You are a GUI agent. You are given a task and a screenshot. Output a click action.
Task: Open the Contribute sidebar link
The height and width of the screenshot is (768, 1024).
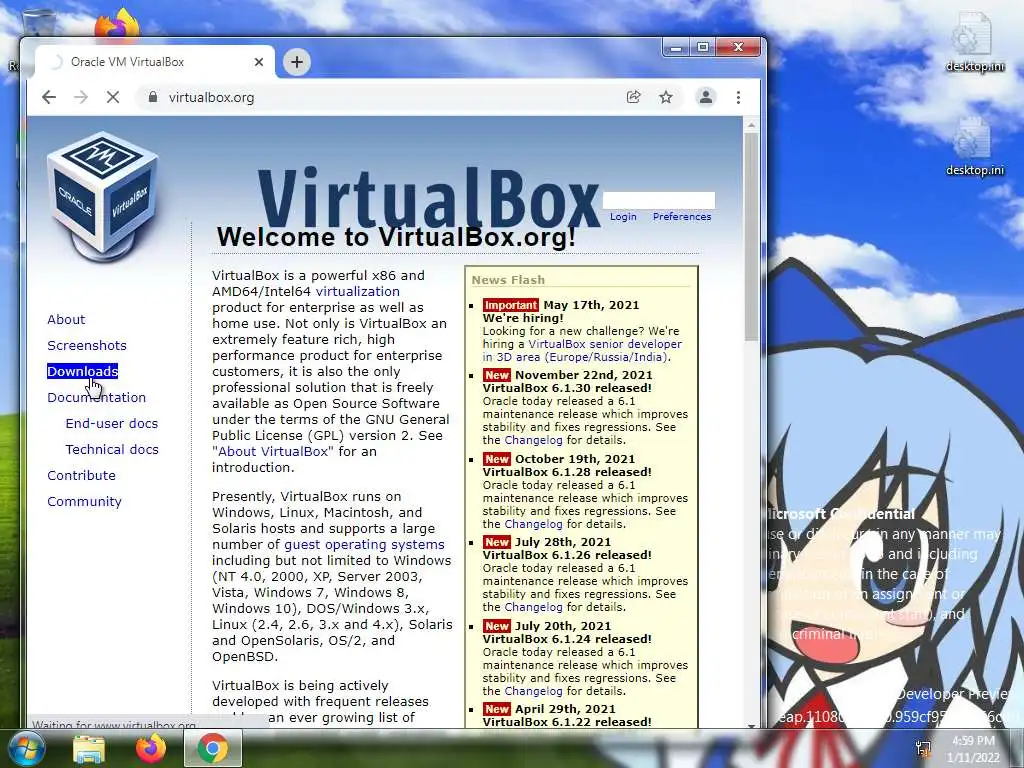pyautogui.click(x=81, y=475)
